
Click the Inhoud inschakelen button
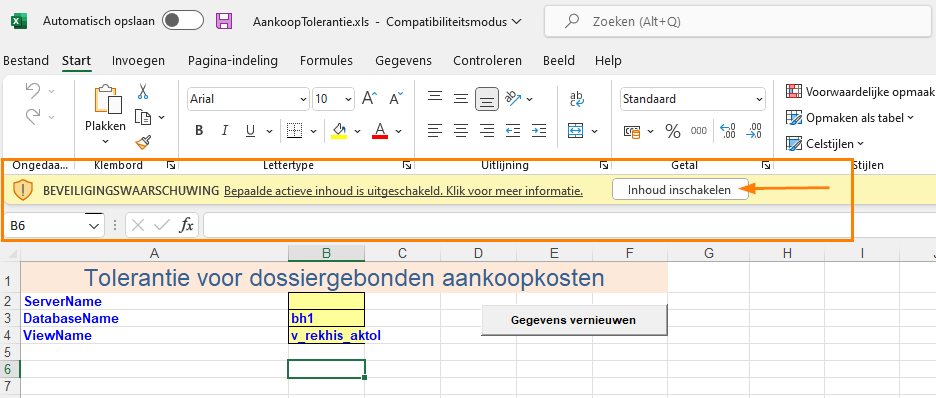(680, 190)
